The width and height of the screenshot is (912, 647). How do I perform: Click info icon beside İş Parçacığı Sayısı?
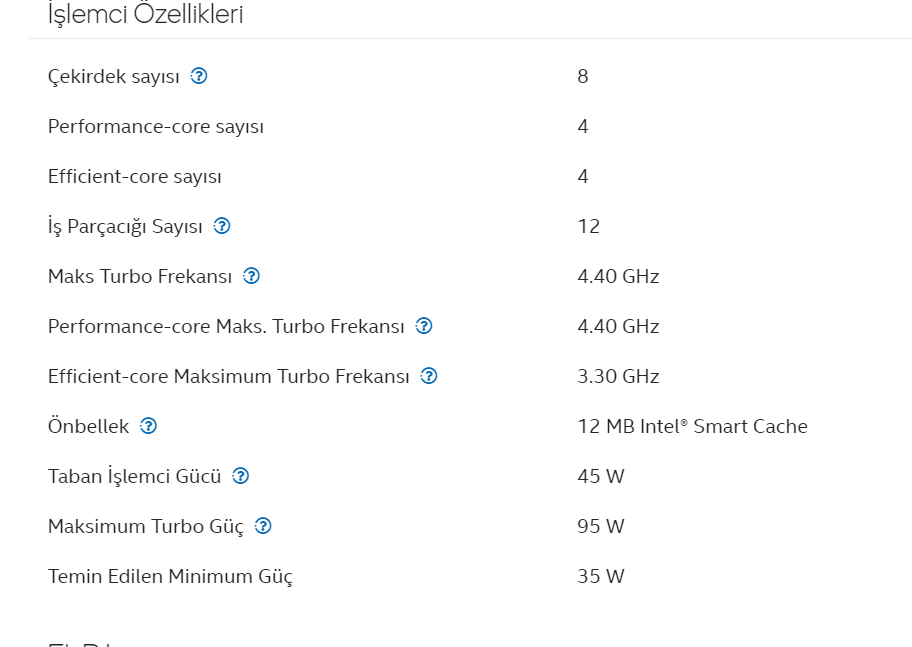pos(222,226)
